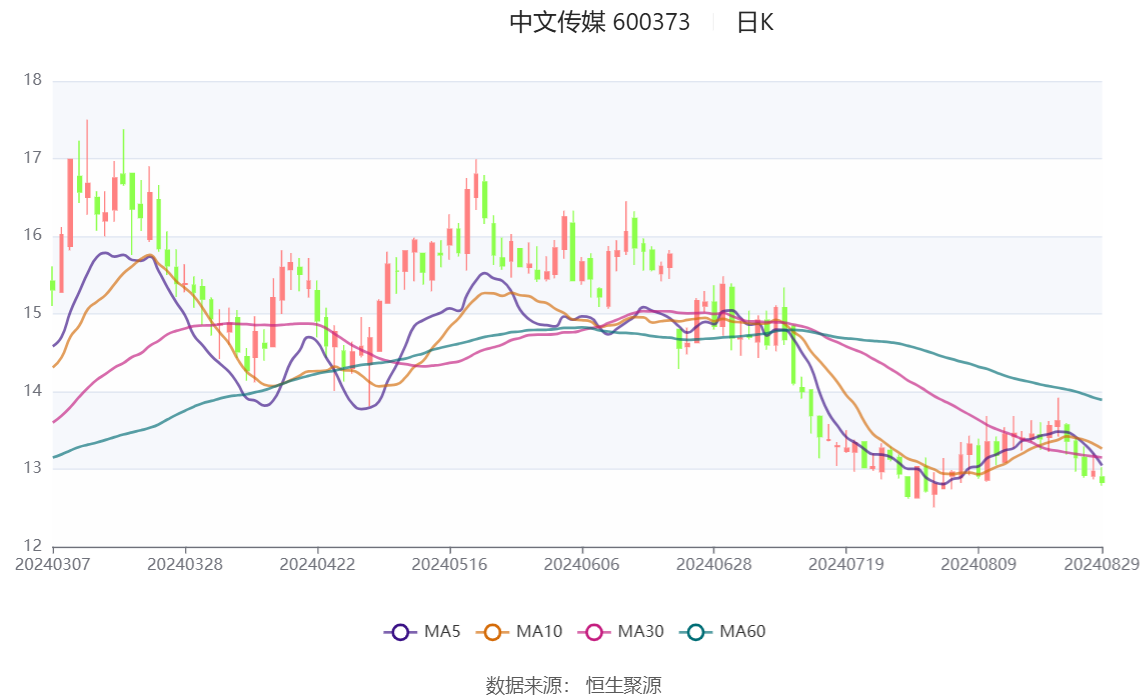This screenshot has height=699, width=1147.
Task: Select the 20240516 date label on the axis
Action: [x=449, y=564]
